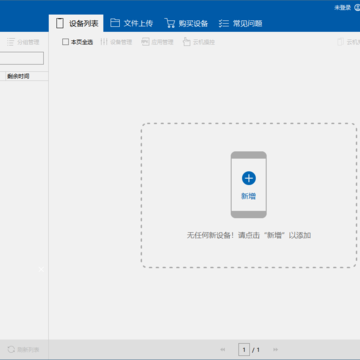Switch to the 设备列表 tab
Screen dimensions: 360x360
[76, 23]
